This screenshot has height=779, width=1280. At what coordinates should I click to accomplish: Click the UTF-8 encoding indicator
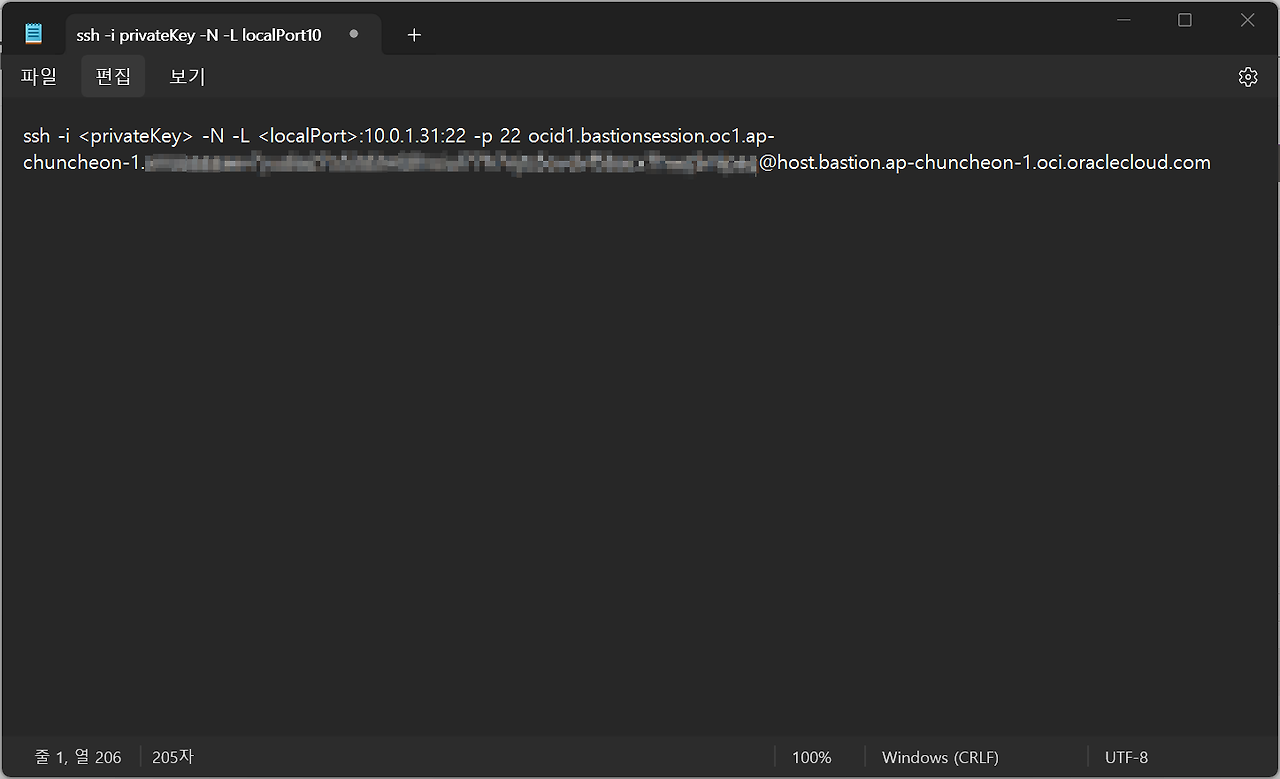tap(1126, 757)
